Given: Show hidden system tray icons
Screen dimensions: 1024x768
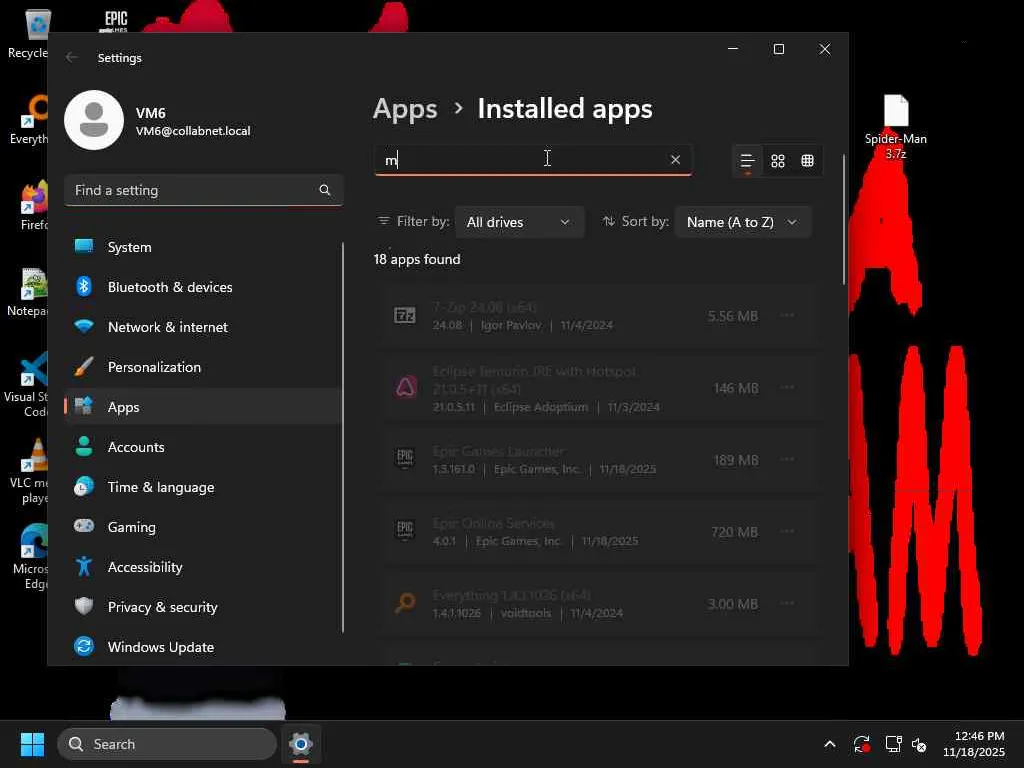Looking at the screenshot, I should pyautogui.click(x=829, y=744).
